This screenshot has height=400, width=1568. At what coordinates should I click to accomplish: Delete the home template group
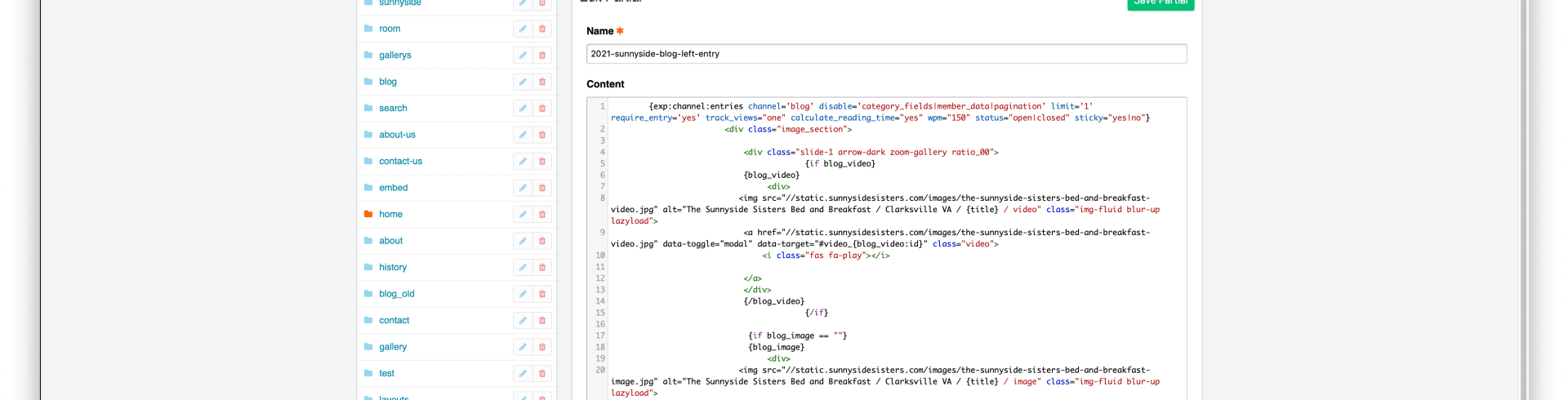click(x=542, y=215)
